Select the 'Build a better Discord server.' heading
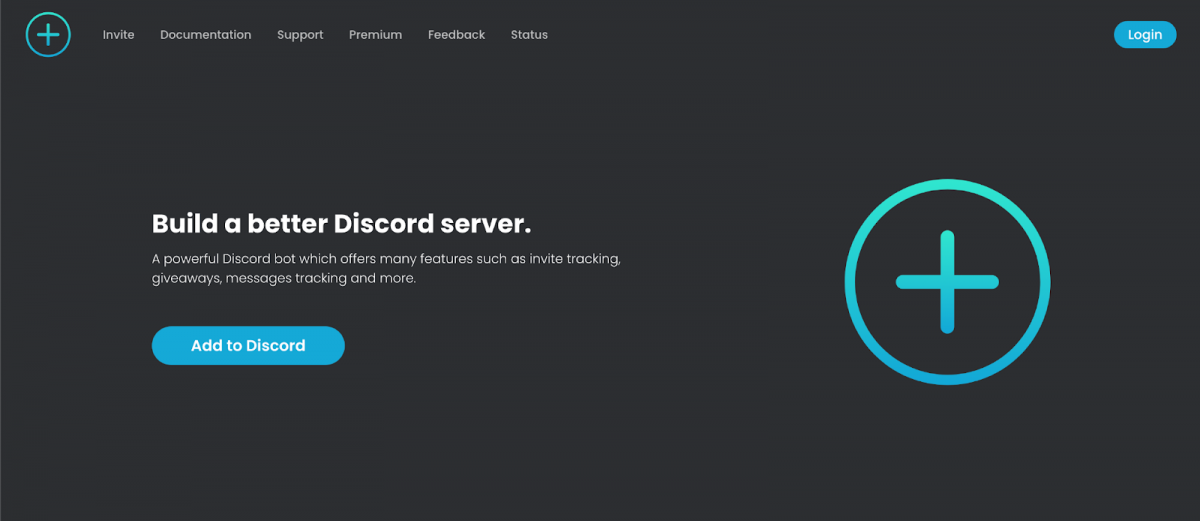The image size is (1200, 521). [x=341, y=222]
